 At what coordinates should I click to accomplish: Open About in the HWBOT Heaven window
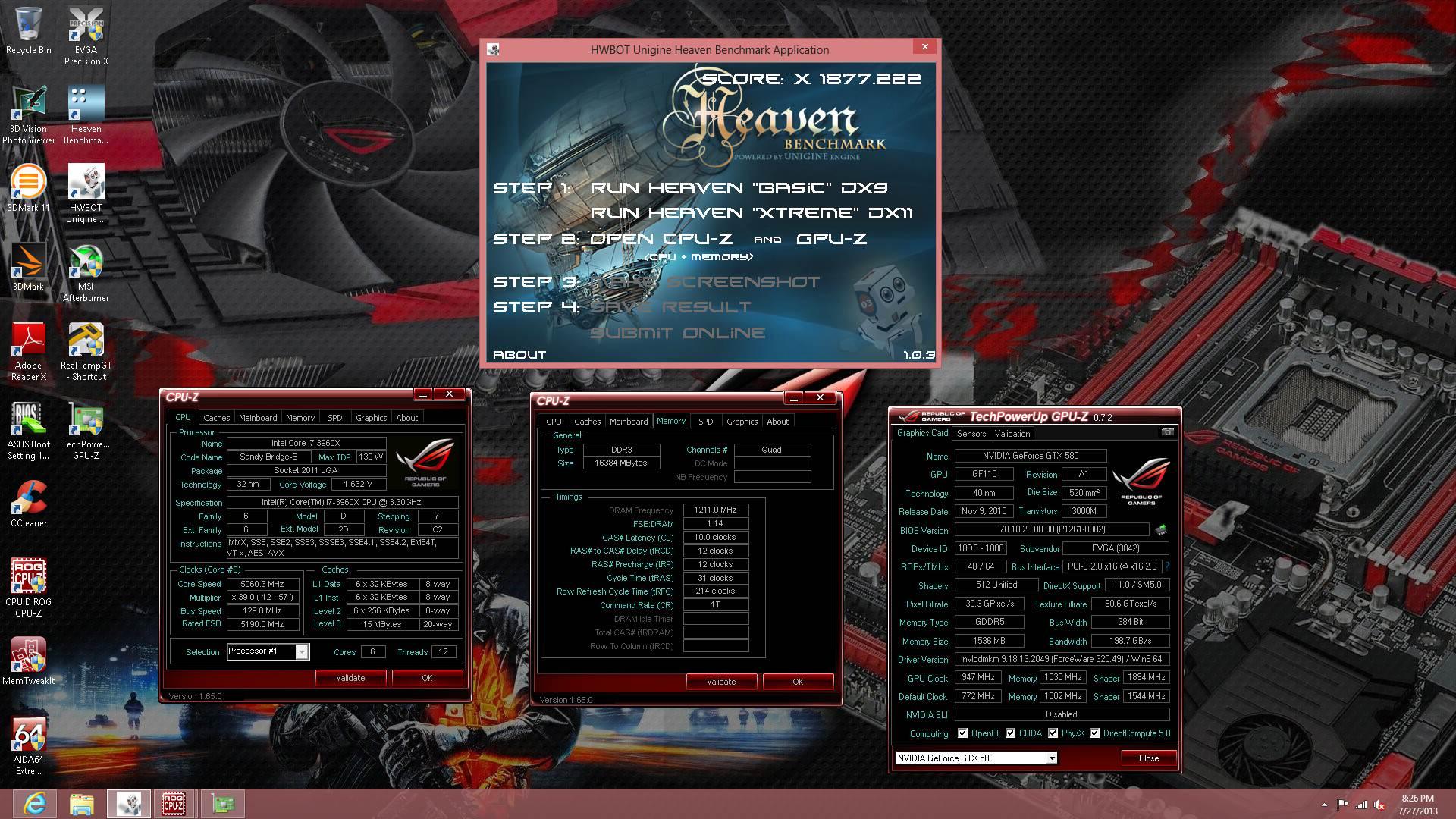point(519,355)
